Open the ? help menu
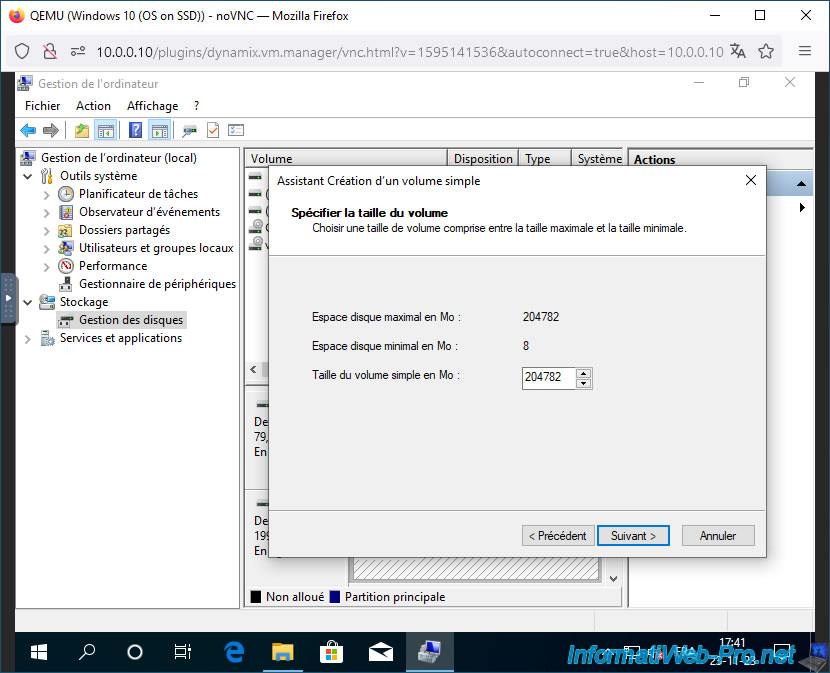Viewport: 830px width, 673px height. click(x=196, y=106)
